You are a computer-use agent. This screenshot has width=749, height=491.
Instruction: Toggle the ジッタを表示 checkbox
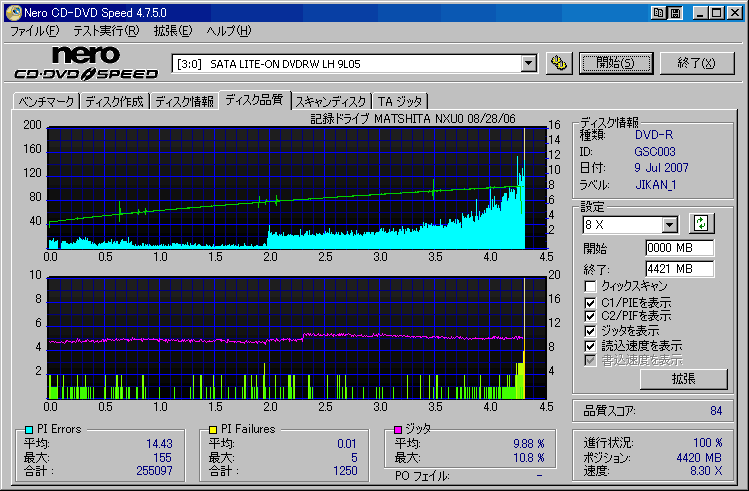click(x=590, y=331)
